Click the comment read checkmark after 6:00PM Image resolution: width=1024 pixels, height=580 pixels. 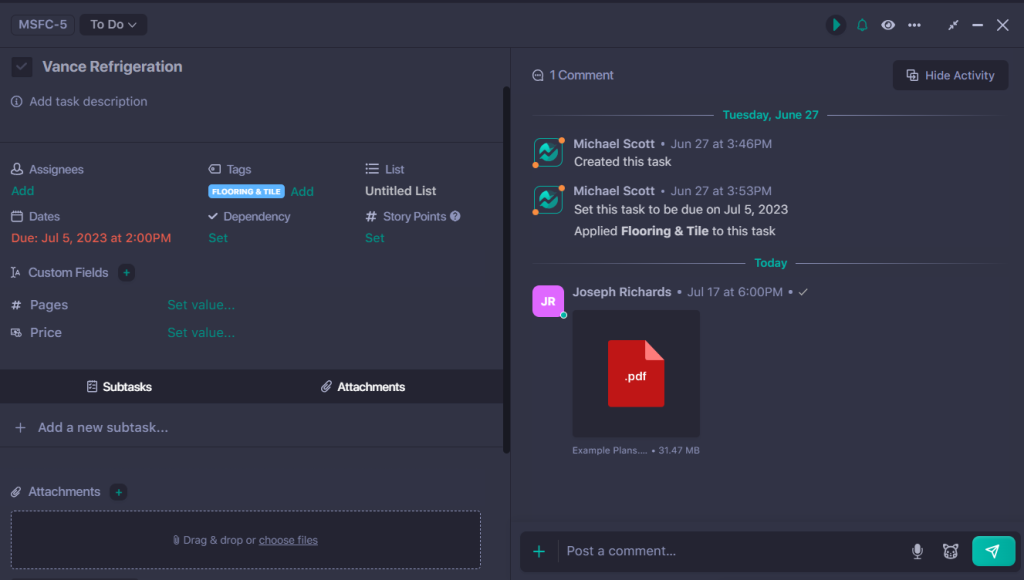803,292
